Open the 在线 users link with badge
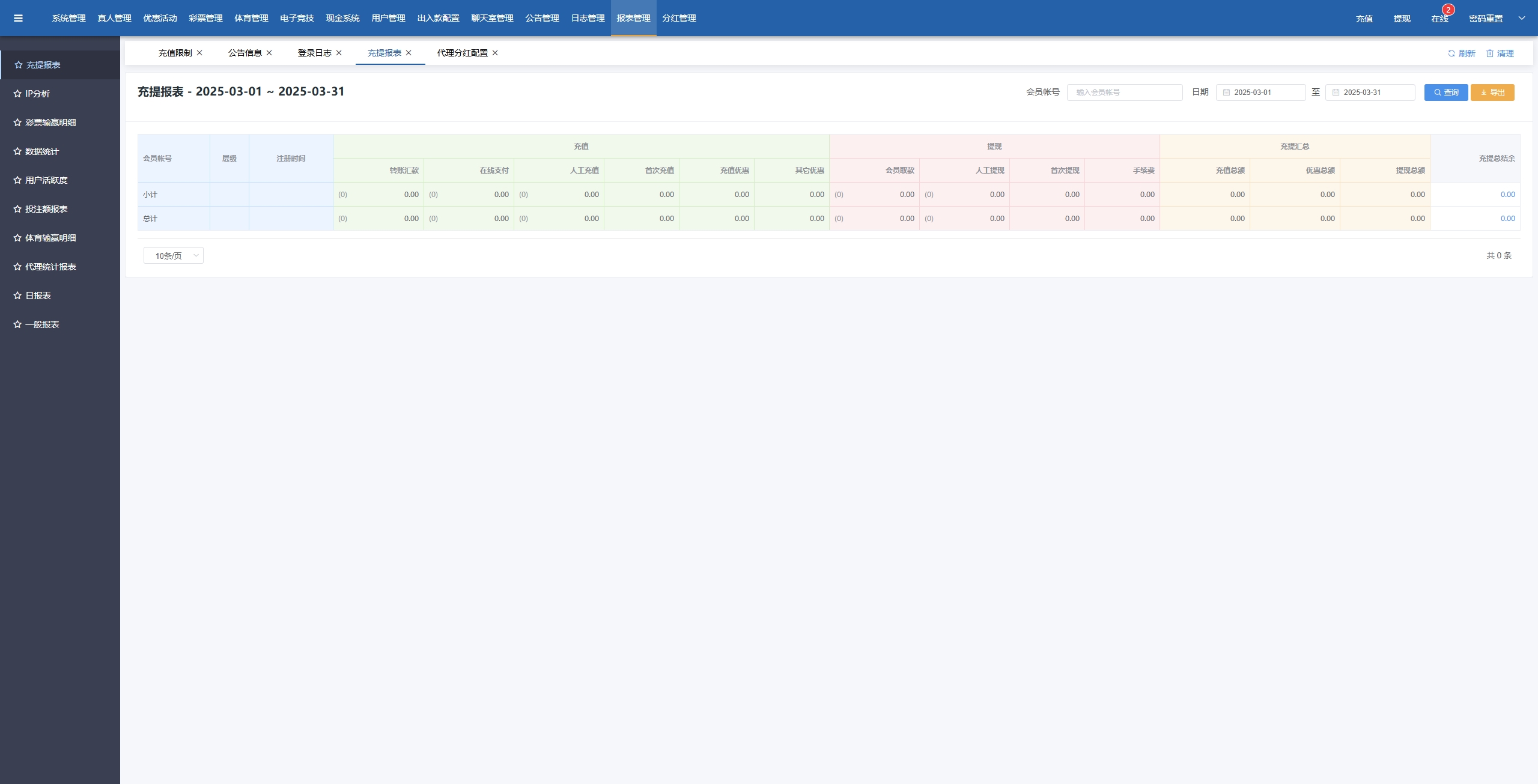Screen dimensions: 1538x784 pos(1439,19)
